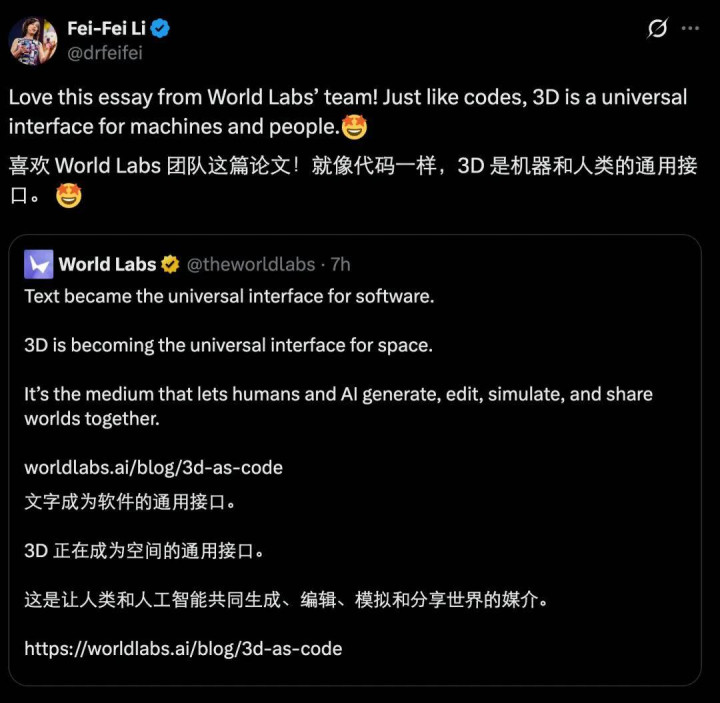Click the Chinese translation of main tweet
Screen dimensions: 720x703
click(353, 180)
